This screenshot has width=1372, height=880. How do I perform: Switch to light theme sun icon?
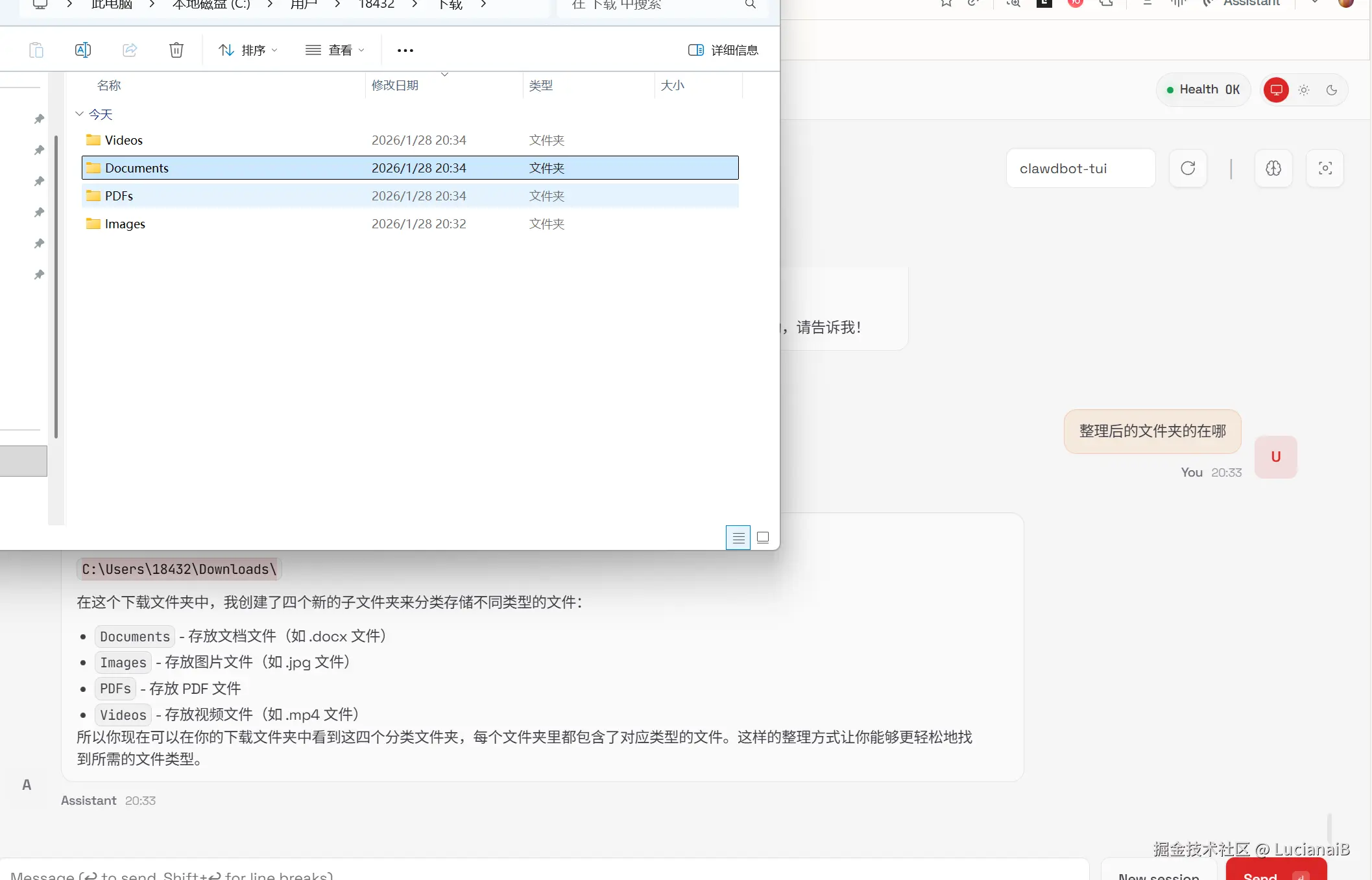click(x=1304, y=90)
